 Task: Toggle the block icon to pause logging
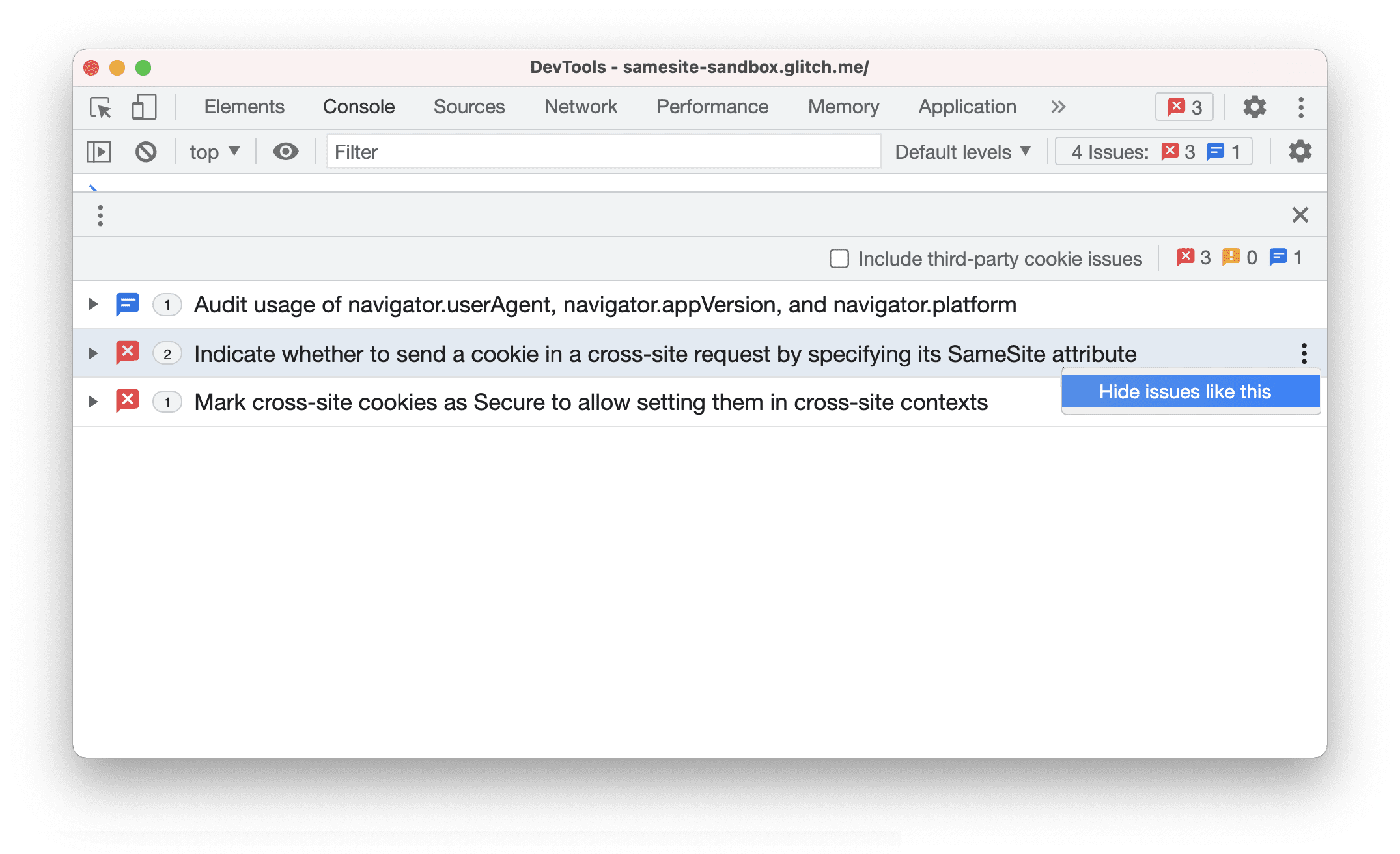[148, 151]
